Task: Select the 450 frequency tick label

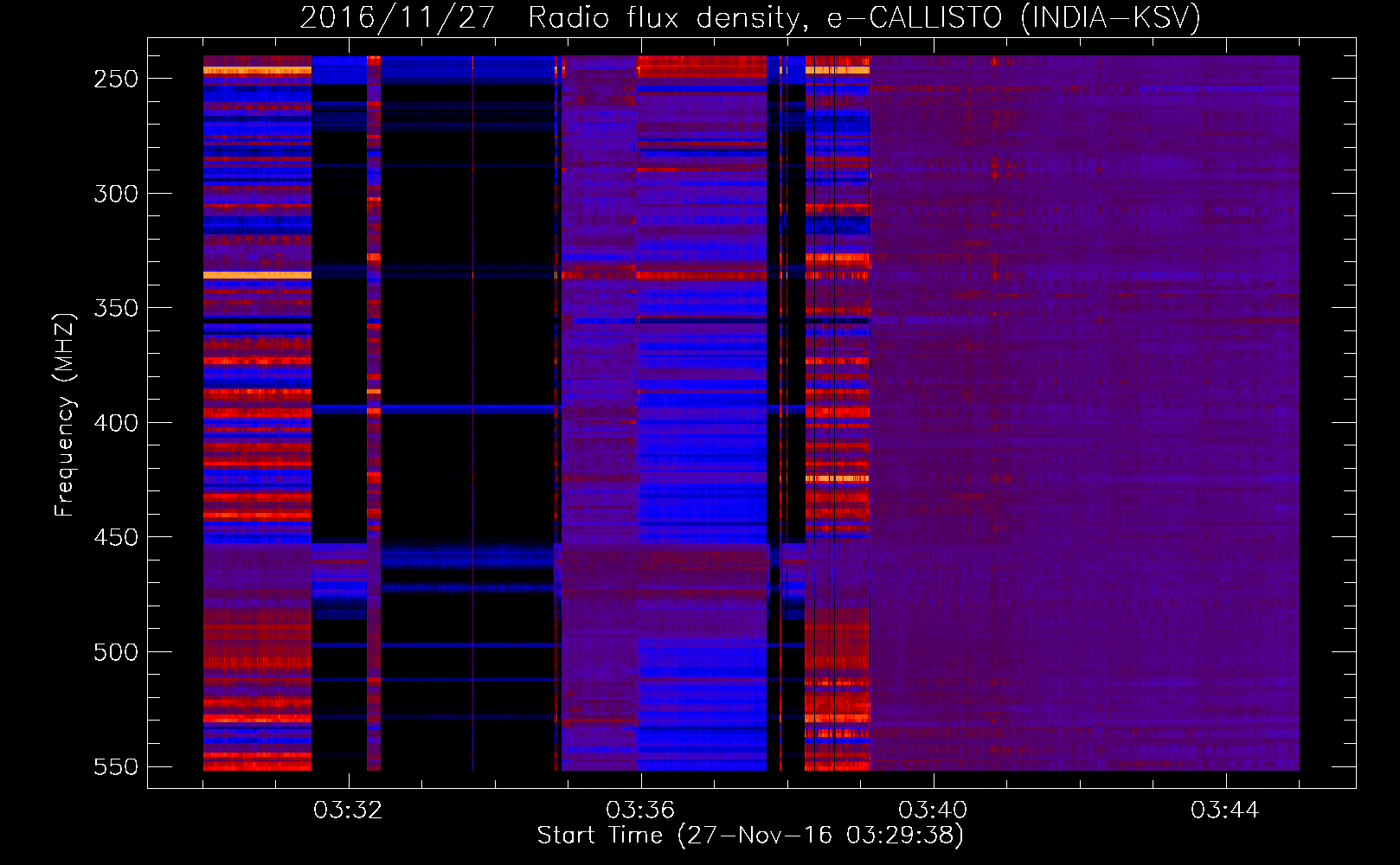Action: point(116,537)
